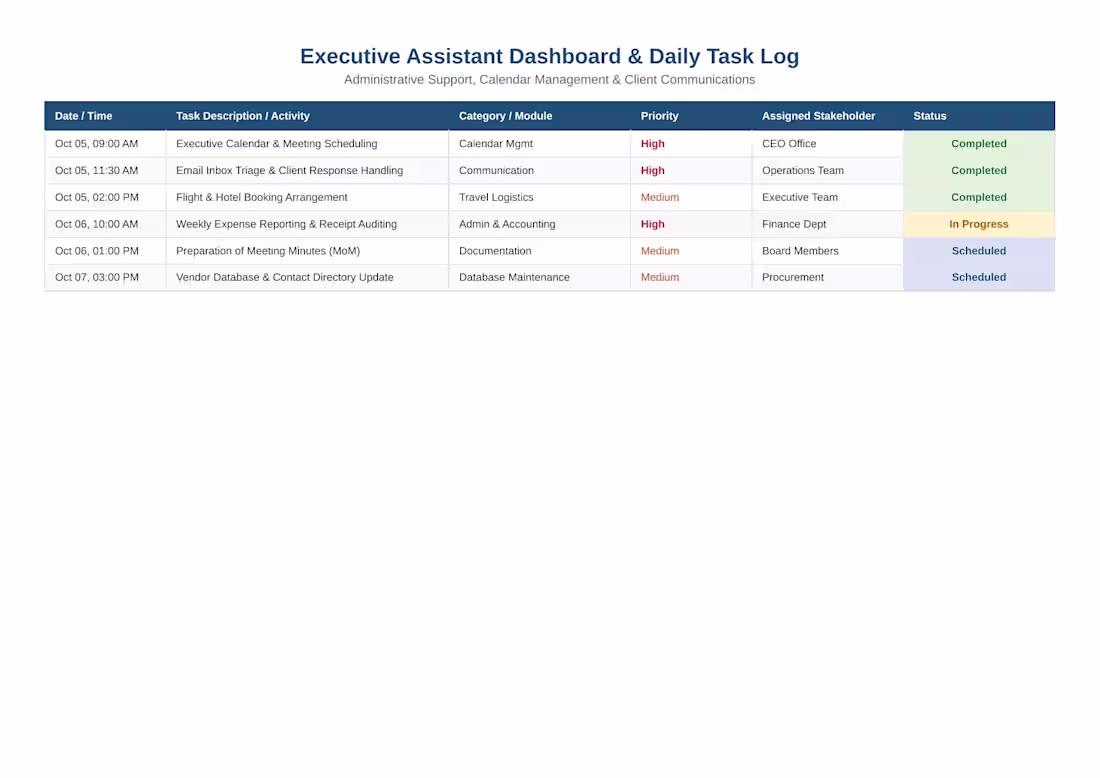Select the 'Oct 07, 03:00 PM' date cell
This screenshot has width=1100, height=778.
[105, 277]
